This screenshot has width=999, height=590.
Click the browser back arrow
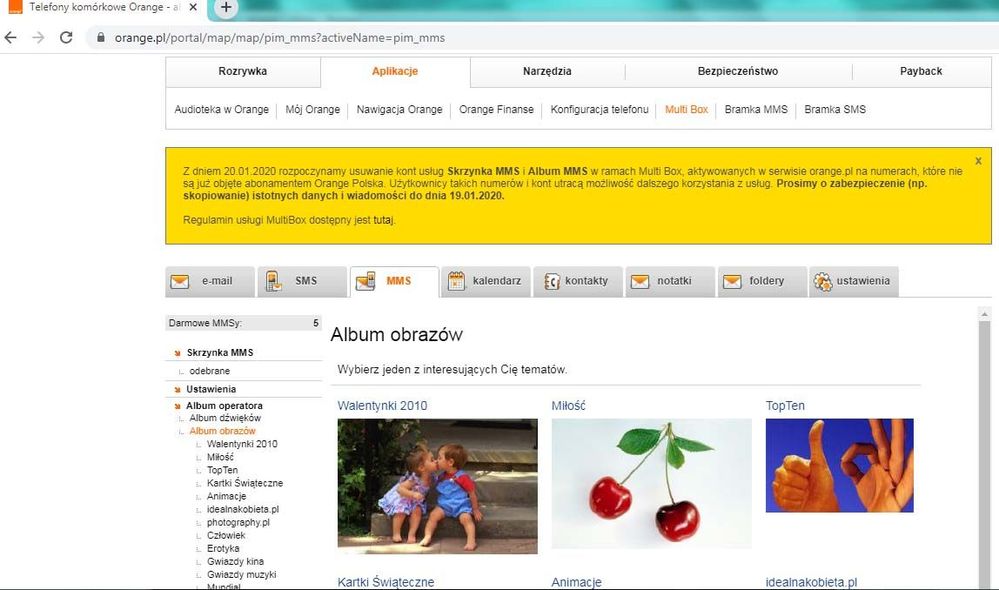click(10, 38)
